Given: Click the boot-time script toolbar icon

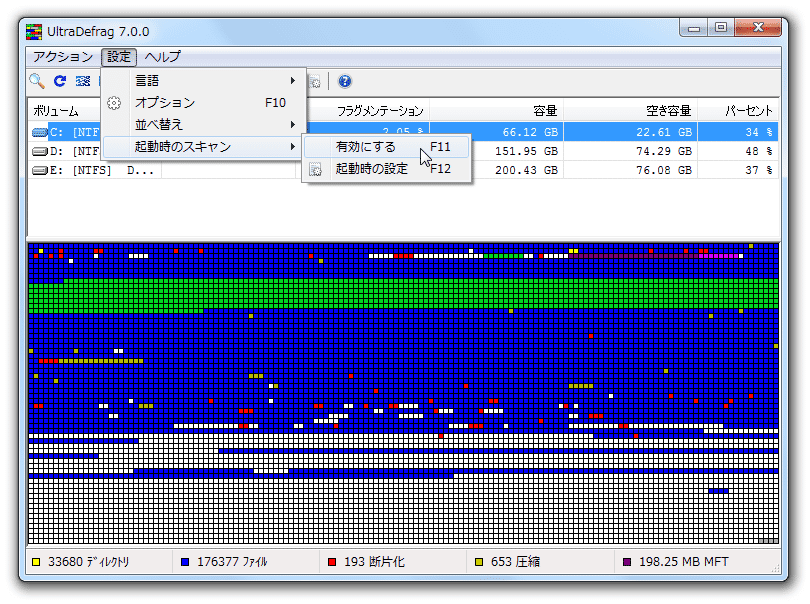Looking at the screenshot, I should coord(314,82).
